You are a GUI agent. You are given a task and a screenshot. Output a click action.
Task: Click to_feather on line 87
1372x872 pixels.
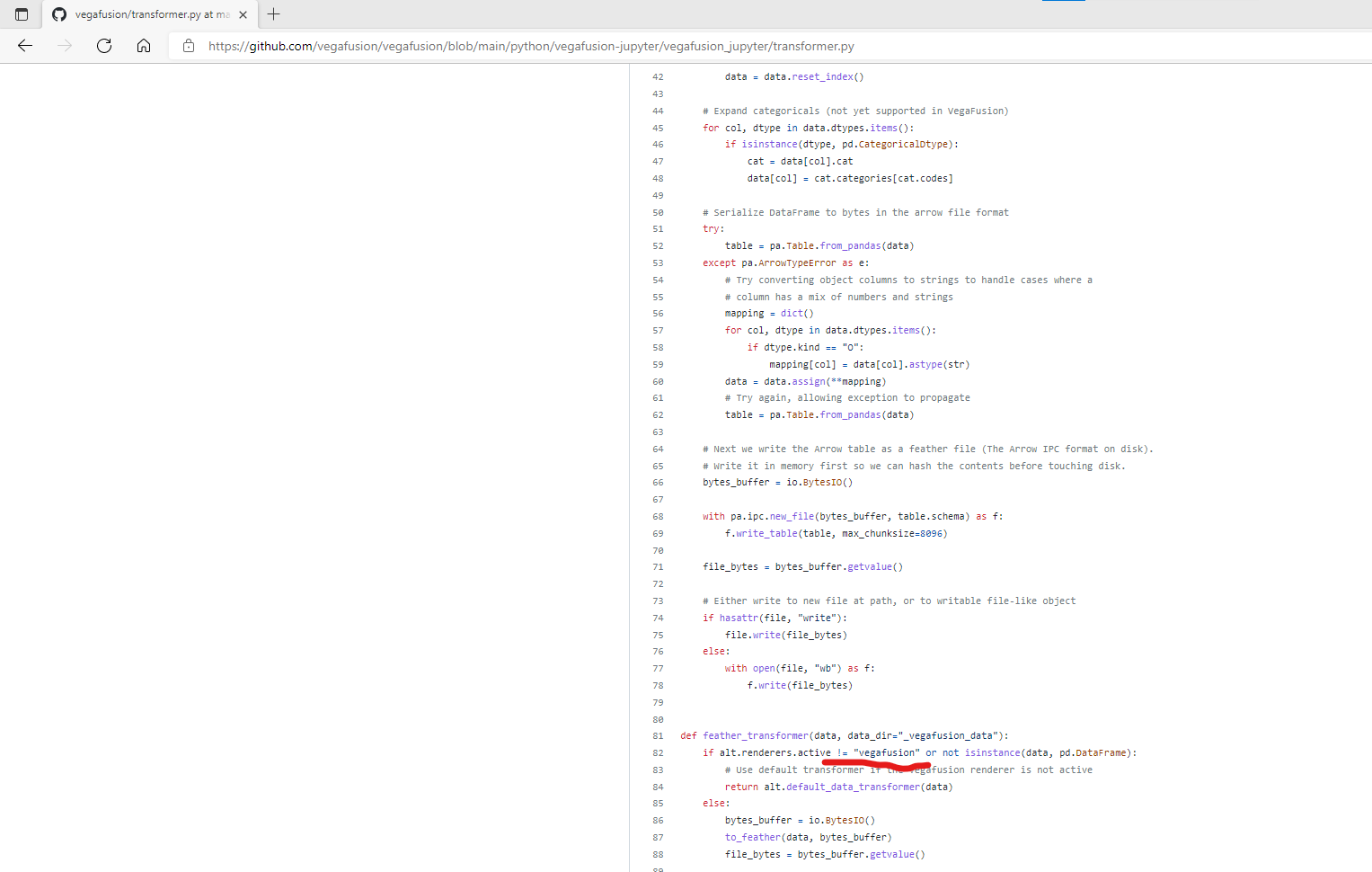click(753, 838)
